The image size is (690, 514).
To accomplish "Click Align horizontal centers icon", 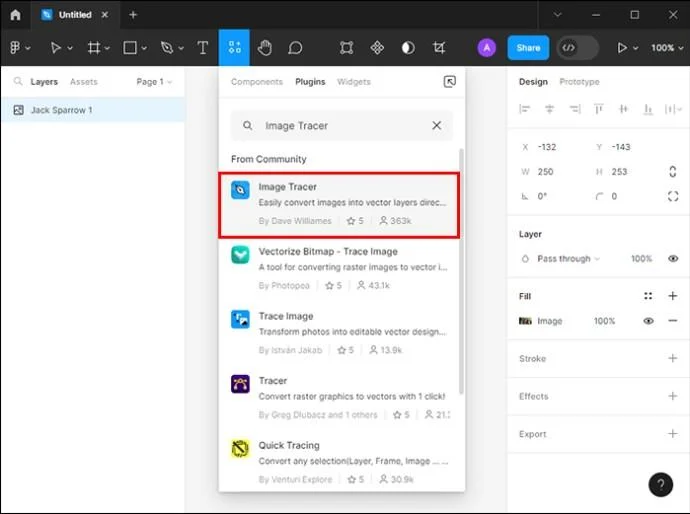I will click(549, 109).
